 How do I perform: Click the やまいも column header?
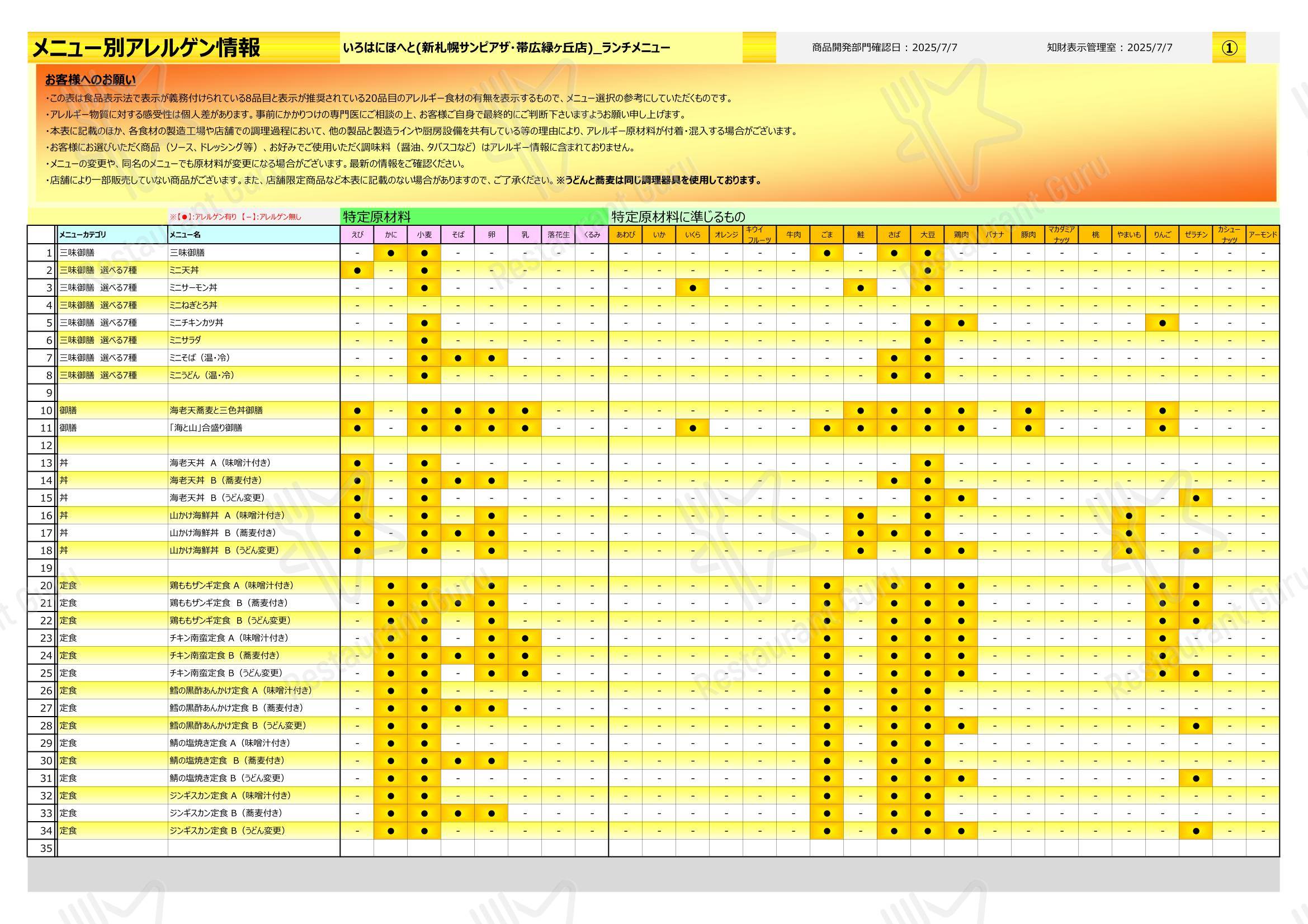point(1128,235)
